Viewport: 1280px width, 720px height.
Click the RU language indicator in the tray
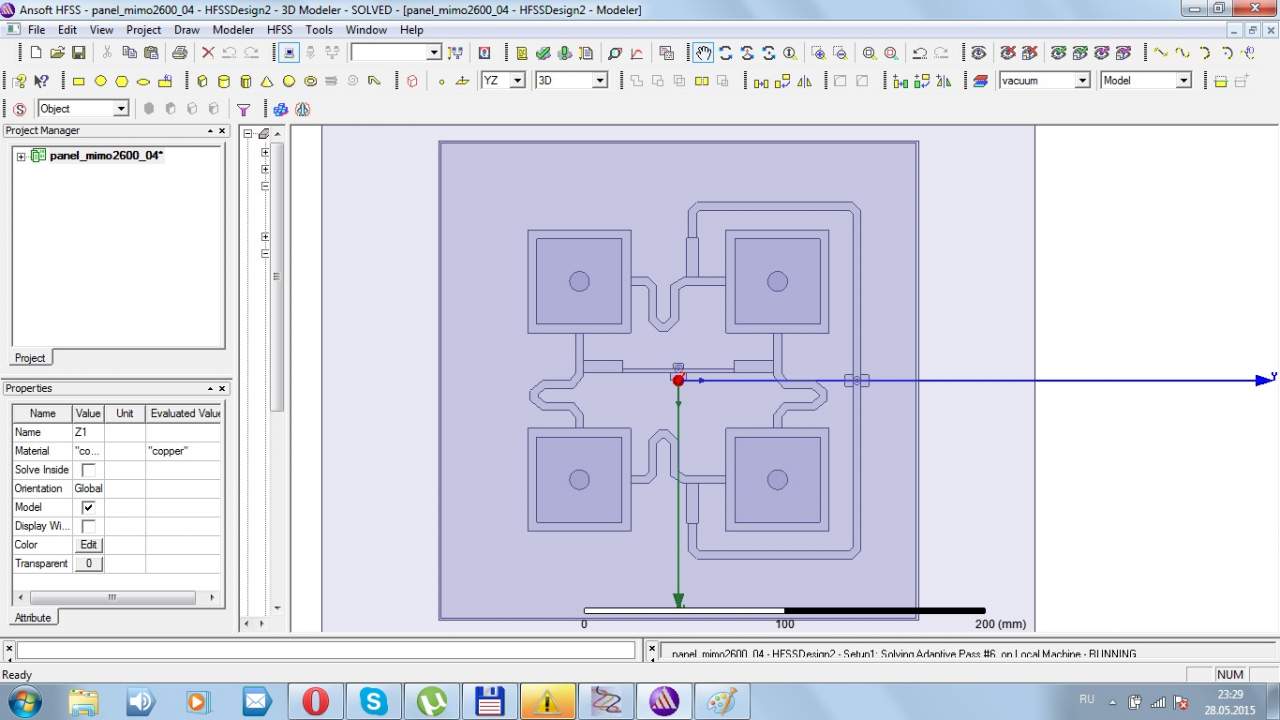tap(1087, 699)
